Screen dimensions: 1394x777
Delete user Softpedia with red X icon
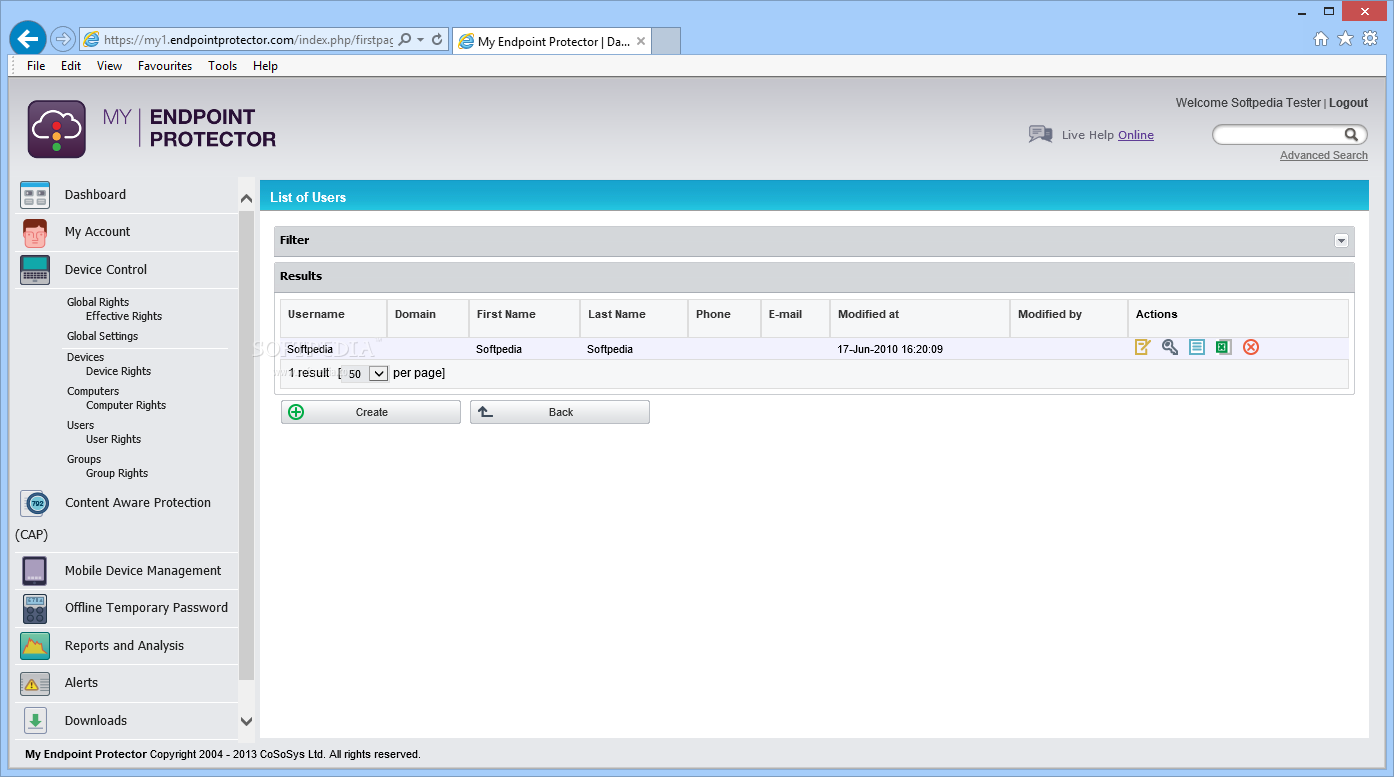(x=1251, y=347)
